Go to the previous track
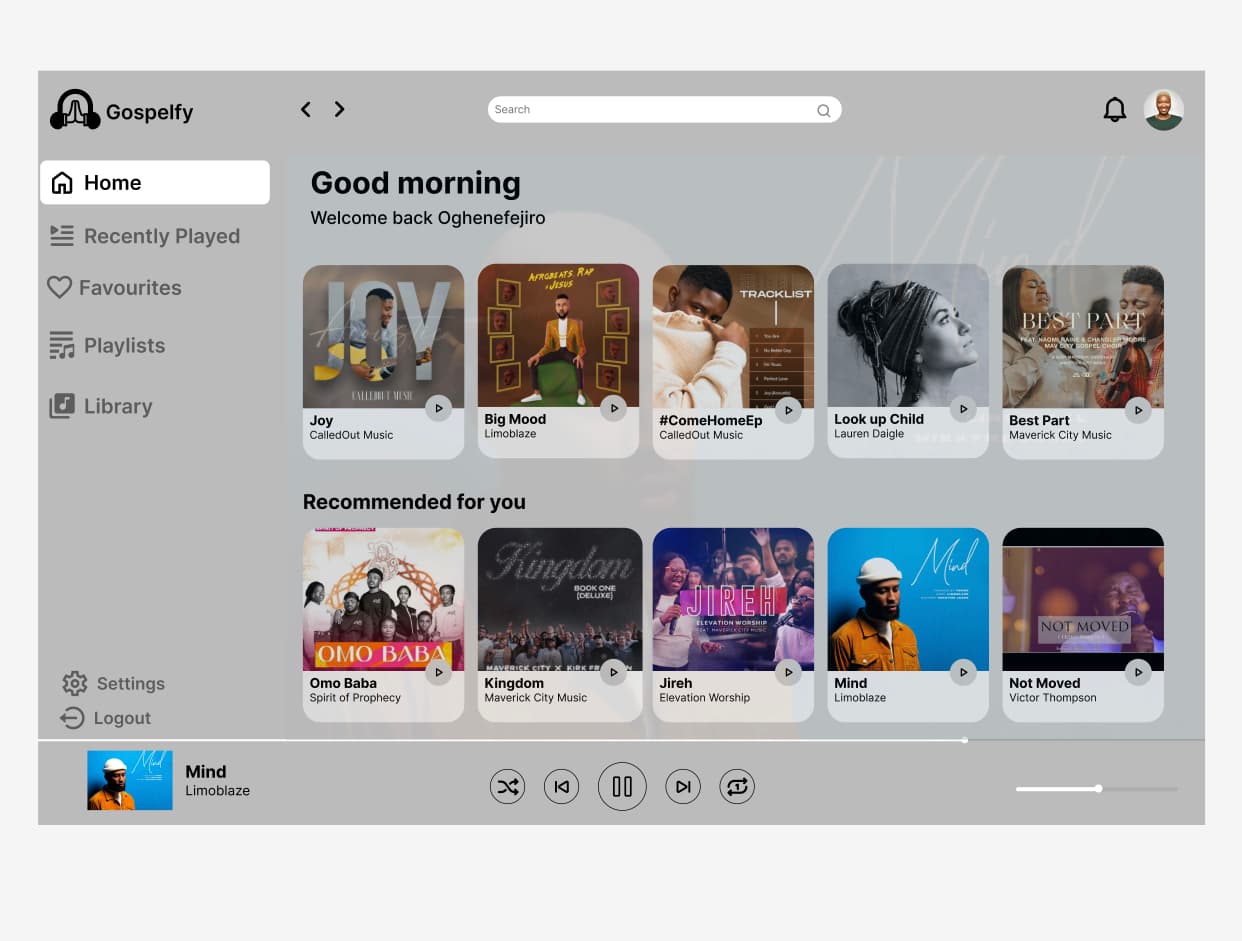This screenshot has width=1242, height=941. coord(561,787)
